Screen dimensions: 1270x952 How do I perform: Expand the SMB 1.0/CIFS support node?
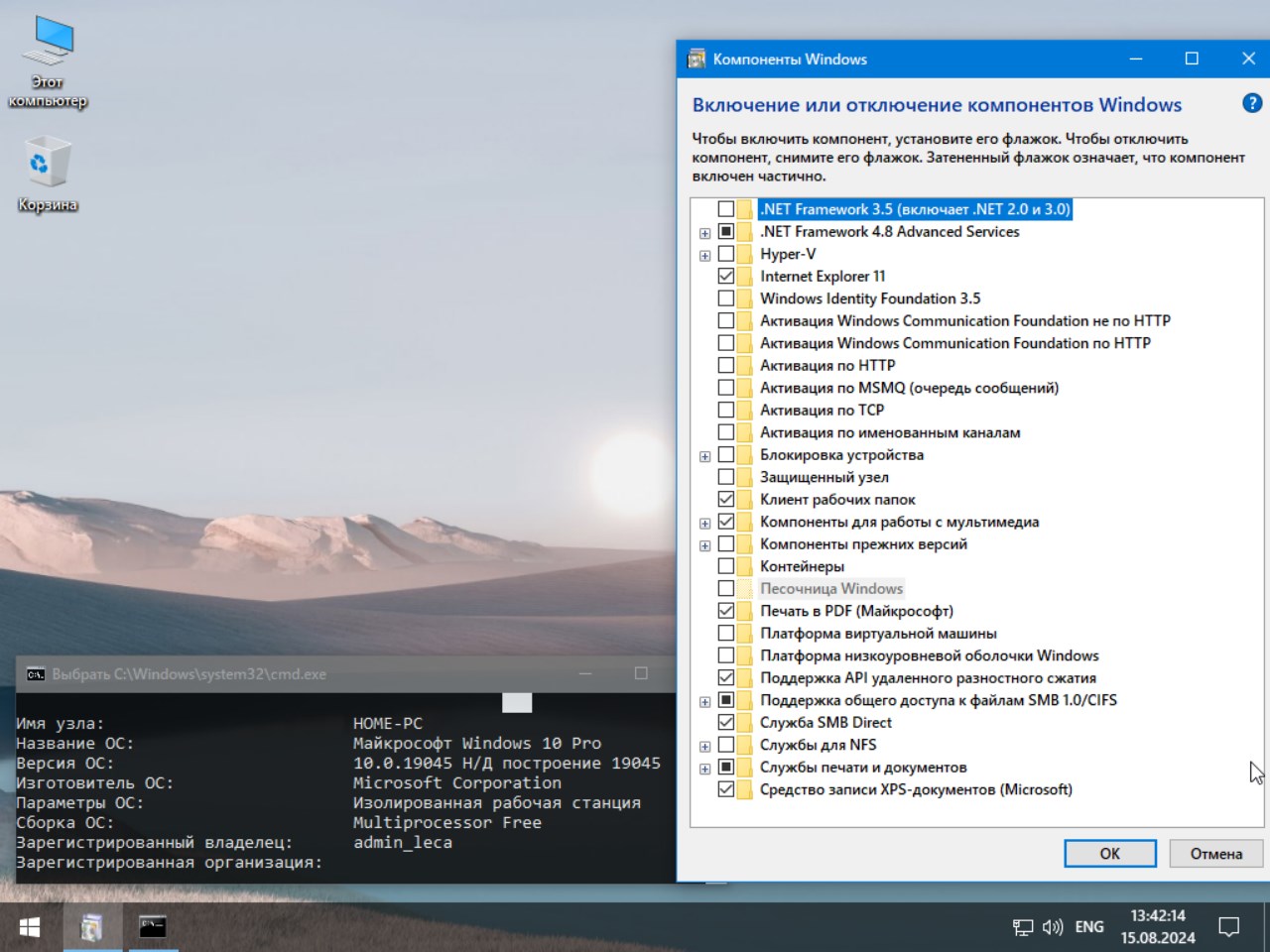[x=704, y=701]
